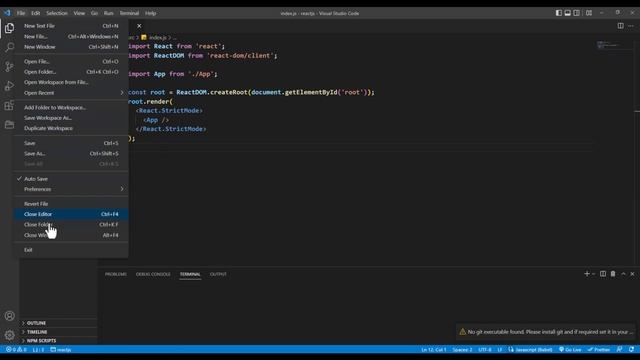
Task: Switch to the OUTPUT panel tab
Action: click(218, 274)
